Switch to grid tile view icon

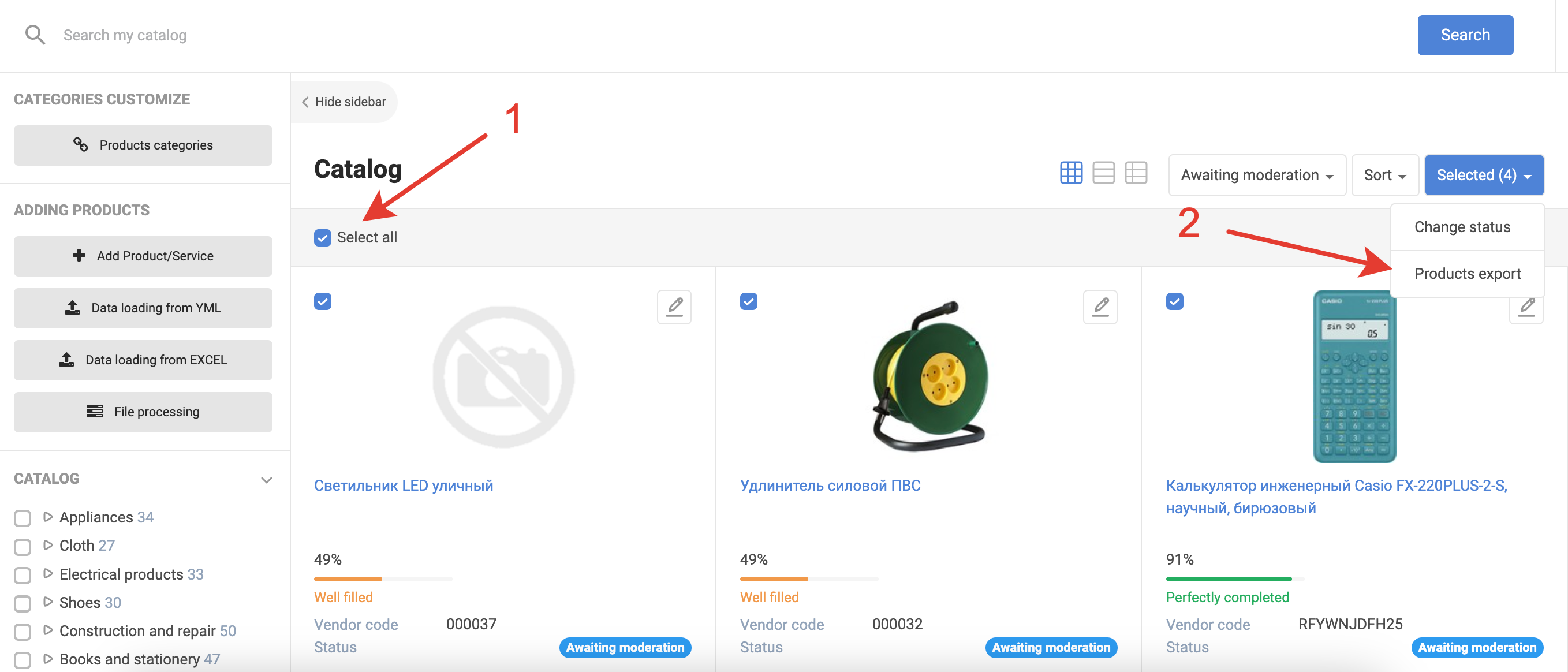[x=1071, y=173]
